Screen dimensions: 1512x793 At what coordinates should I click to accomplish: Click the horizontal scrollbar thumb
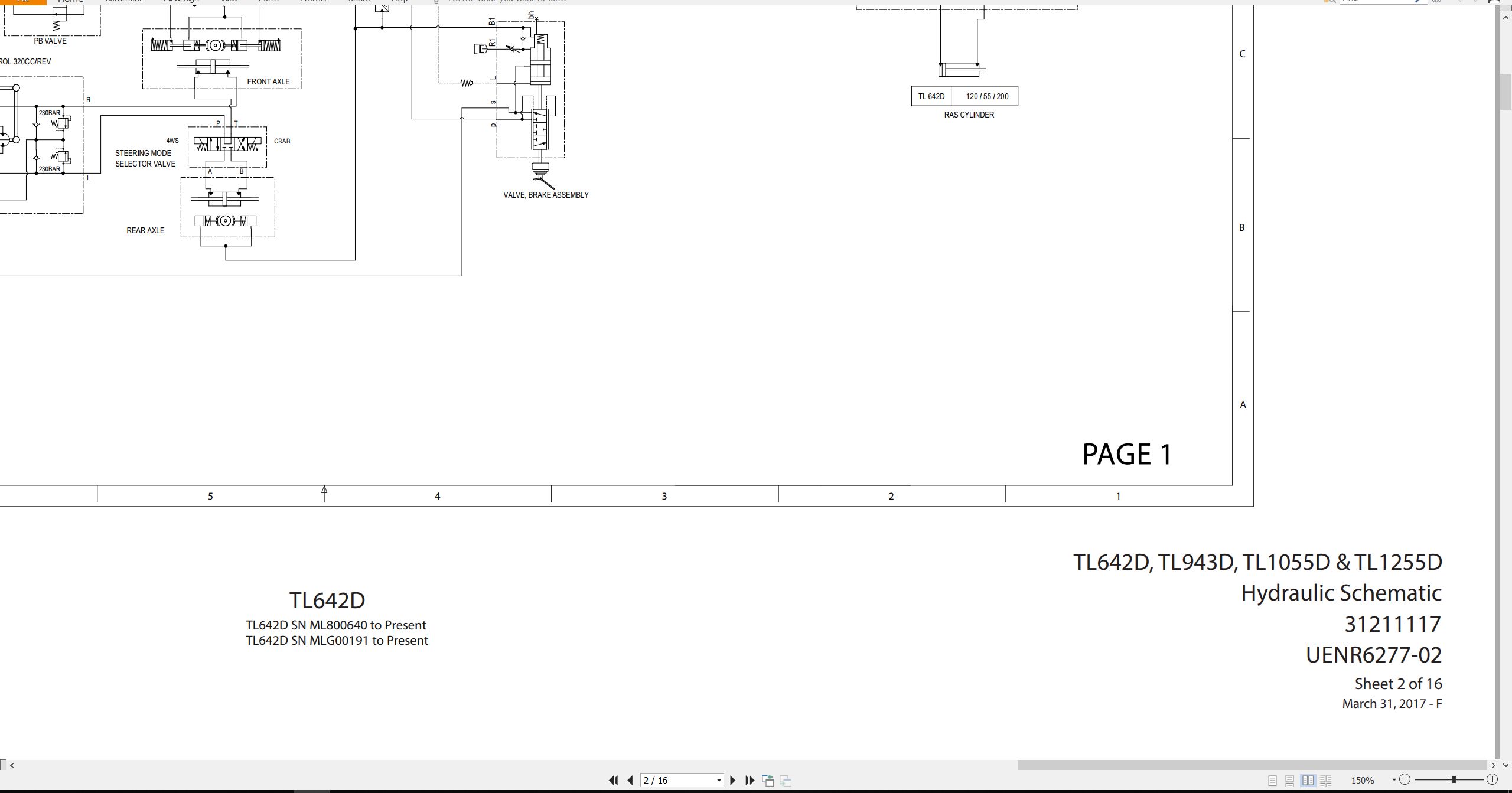coord(1252,765)
